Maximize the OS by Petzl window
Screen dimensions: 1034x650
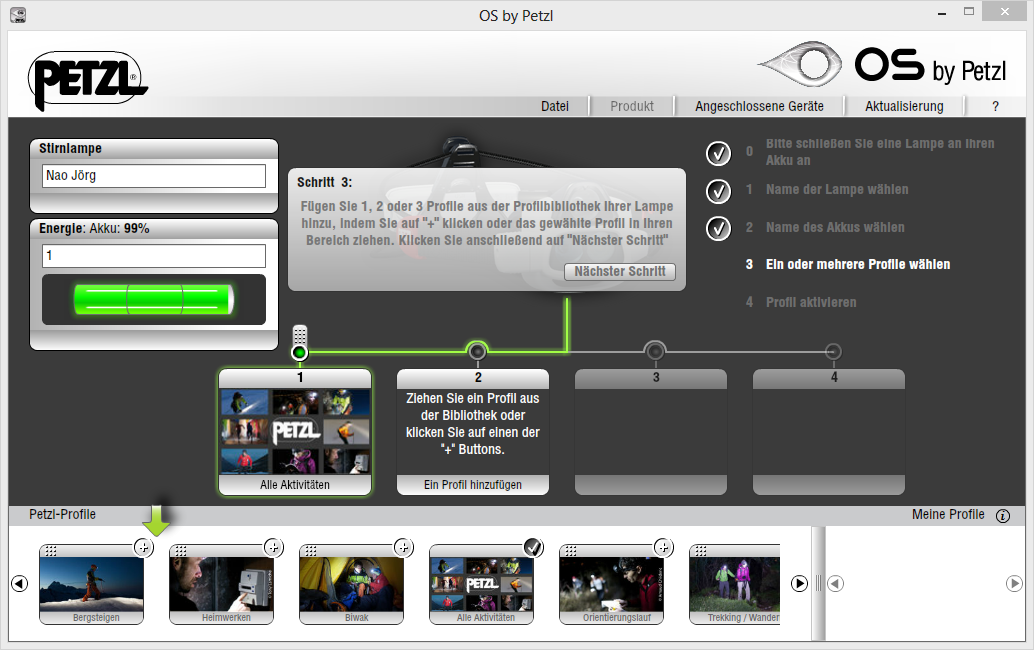[x=969, y=12]
